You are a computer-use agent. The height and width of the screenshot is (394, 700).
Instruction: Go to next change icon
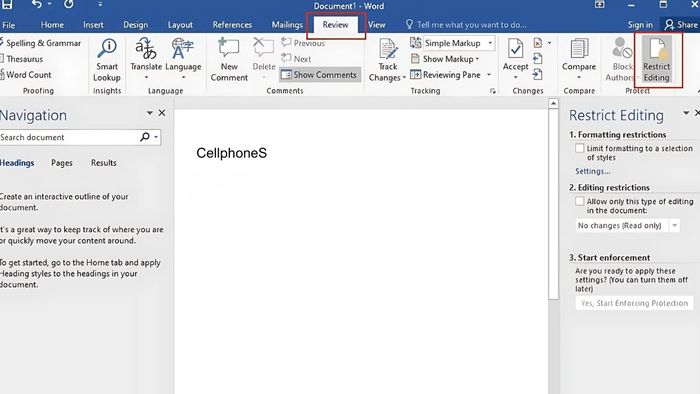(538, 75)
